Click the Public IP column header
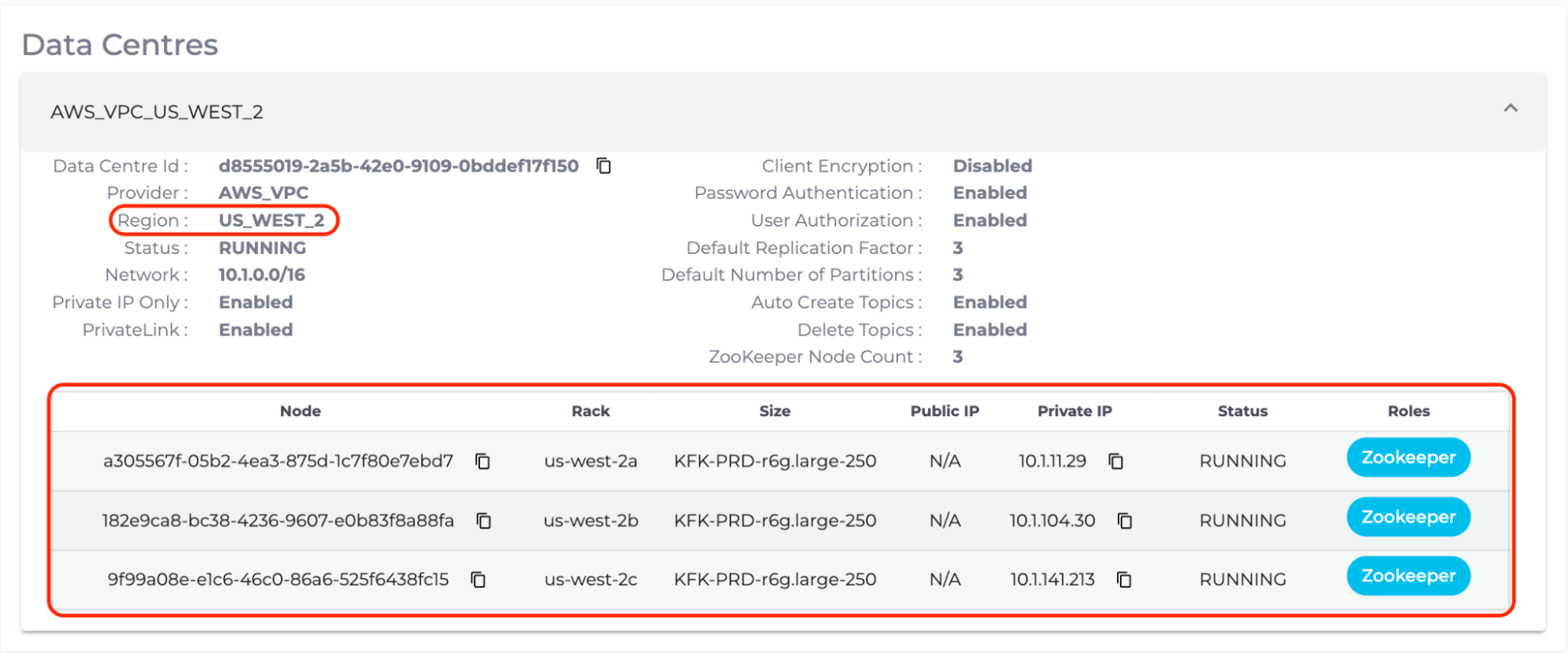The image size is (1568, 653). click(x=944, y=412)
